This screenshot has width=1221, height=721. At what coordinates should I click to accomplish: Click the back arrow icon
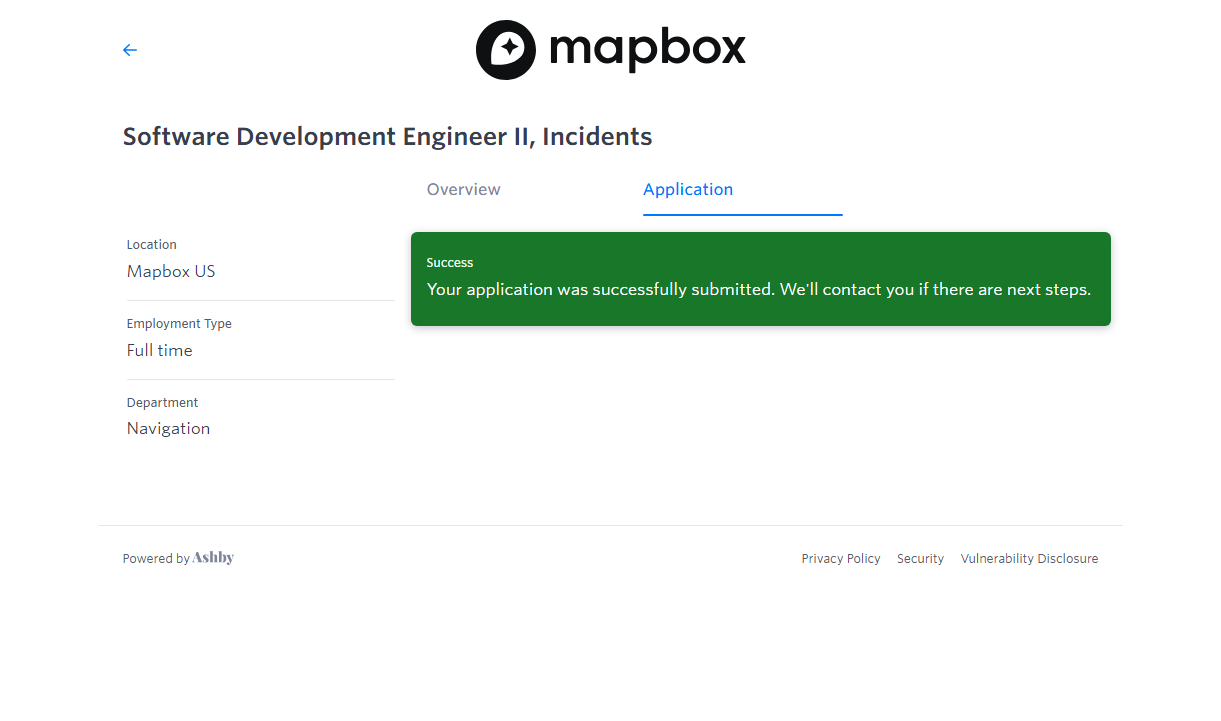129,50
